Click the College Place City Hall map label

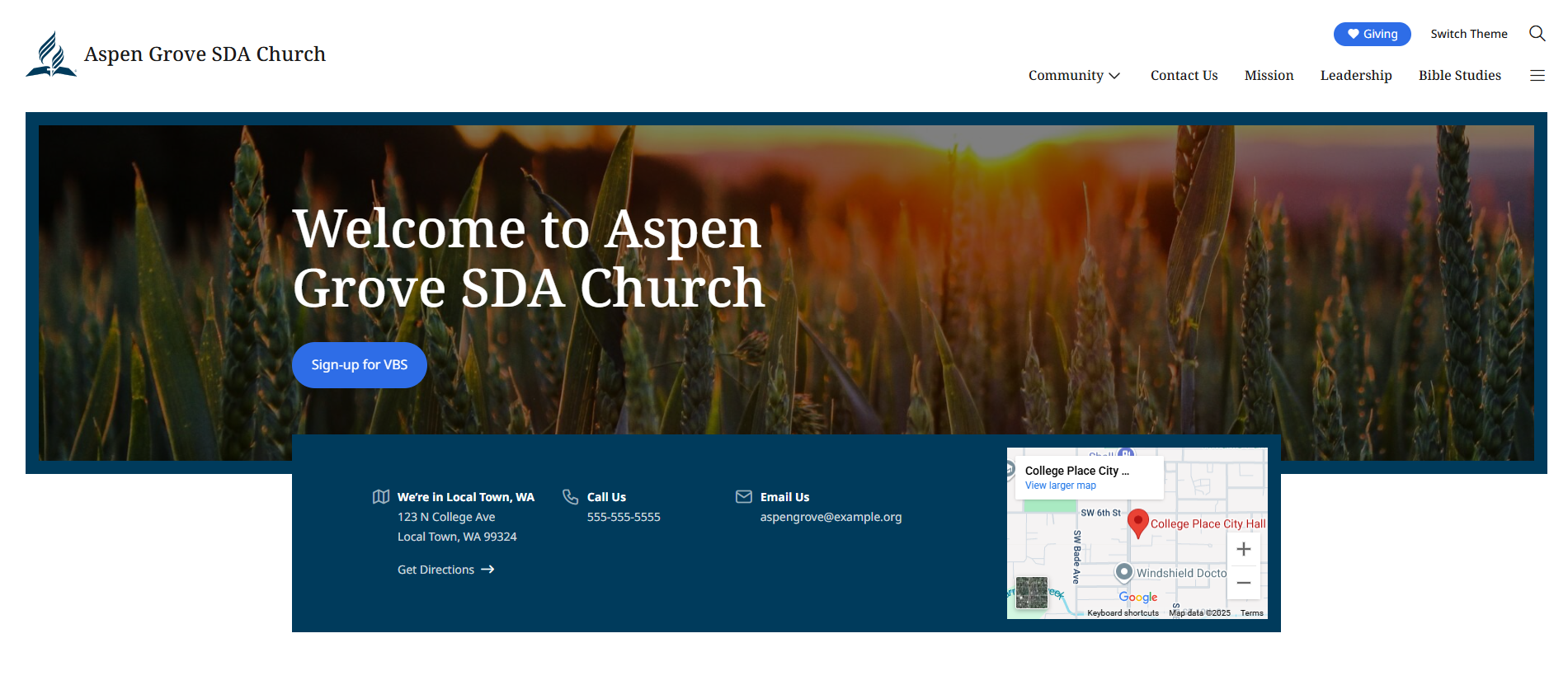click(1208, 524)
